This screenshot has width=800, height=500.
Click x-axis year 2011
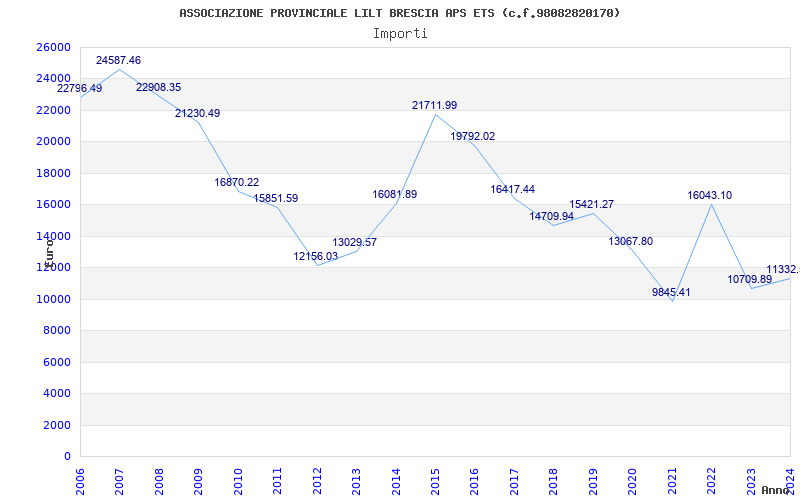(x=277, y=482)
